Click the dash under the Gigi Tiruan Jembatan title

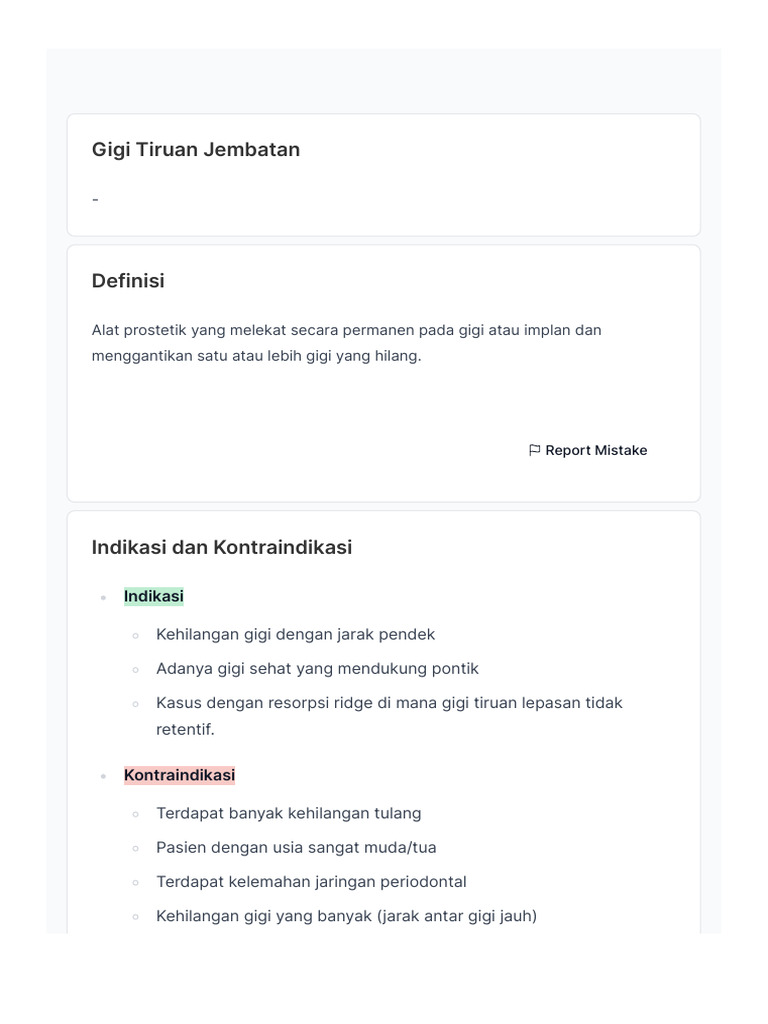[x=95, y=200]
